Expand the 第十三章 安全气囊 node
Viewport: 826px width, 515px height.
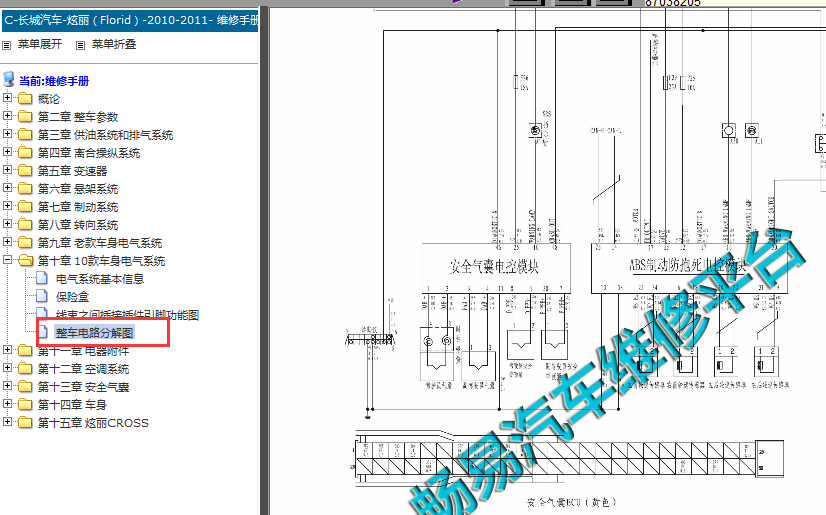[7, 385]
